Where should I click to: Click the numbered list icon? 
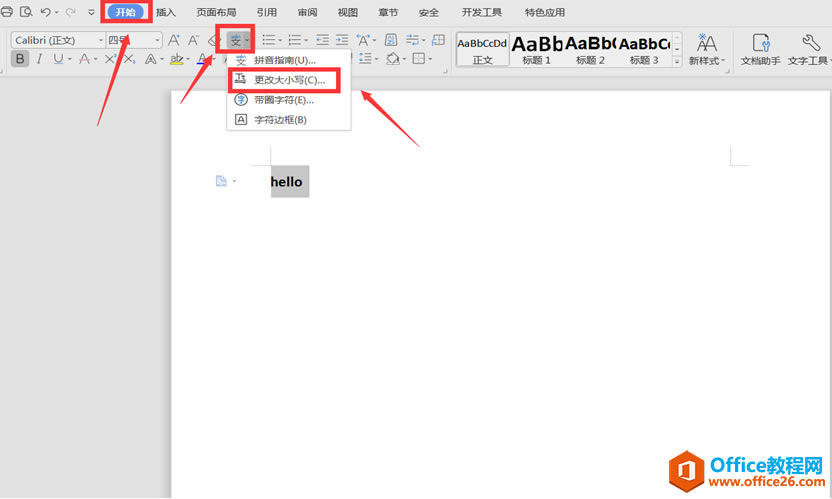(294, 40)
